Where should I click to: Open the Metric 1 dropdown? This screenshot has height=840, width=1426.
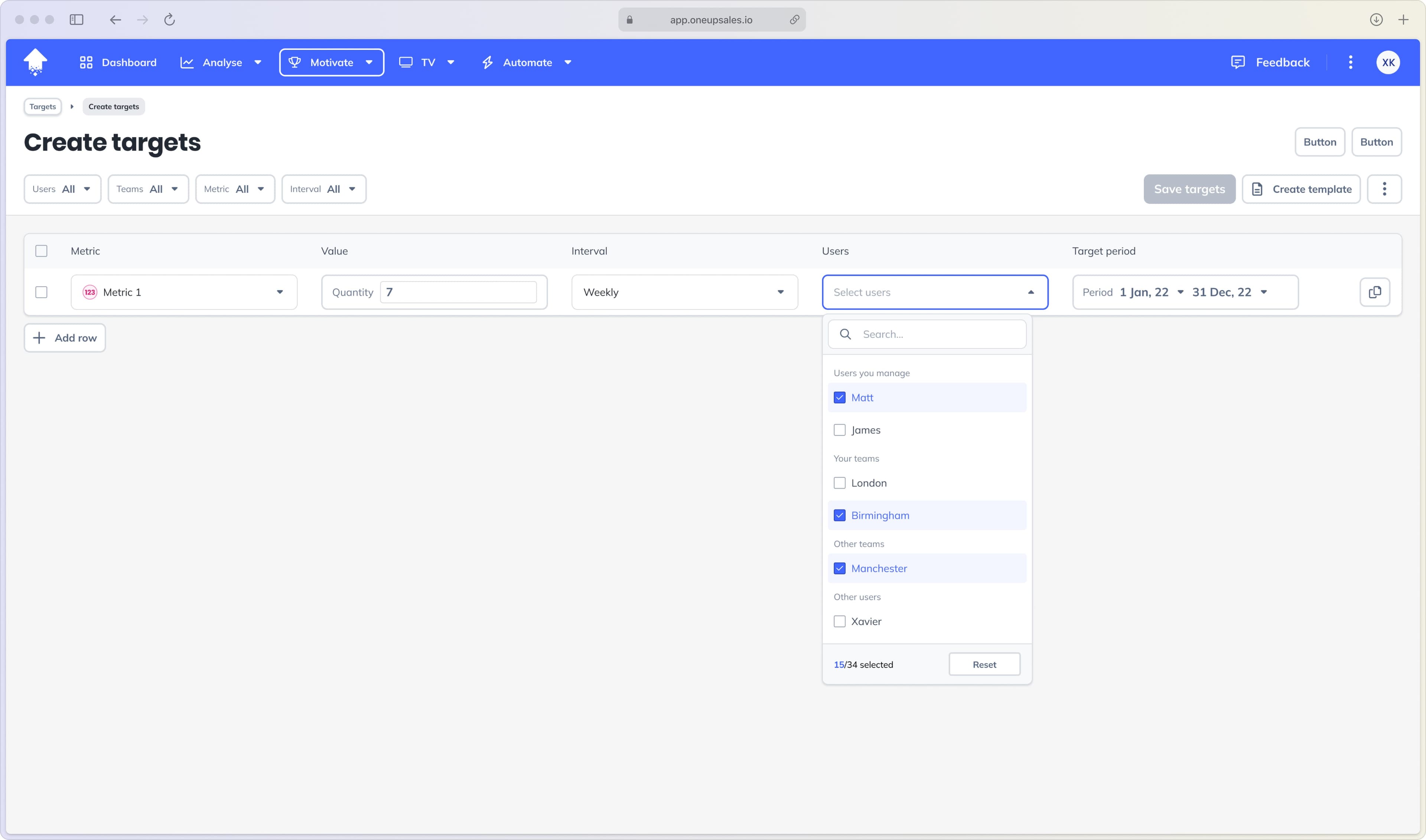coord(184,292)
